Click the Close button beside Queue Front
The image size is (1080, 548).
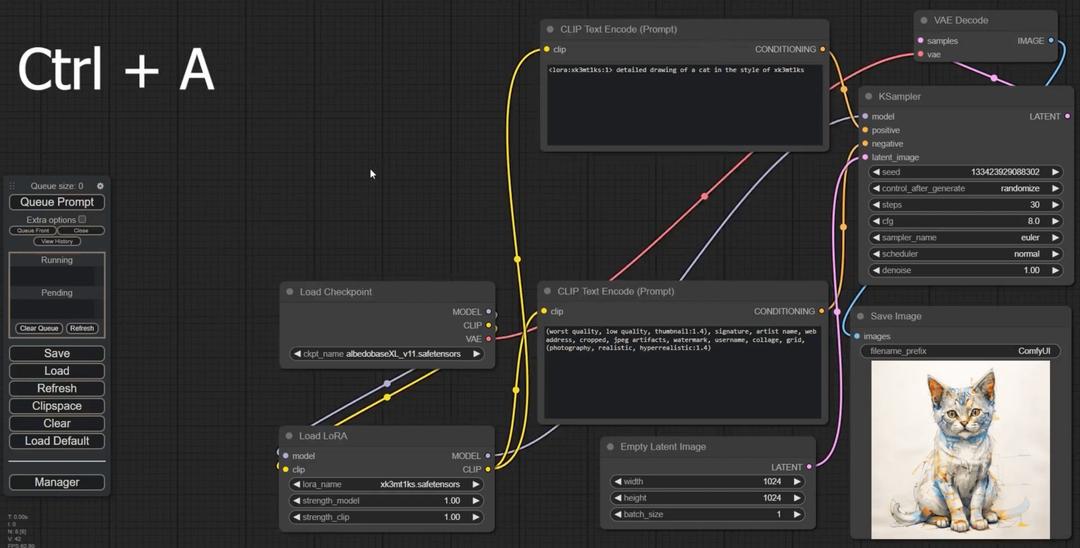(x=81, y=231)
